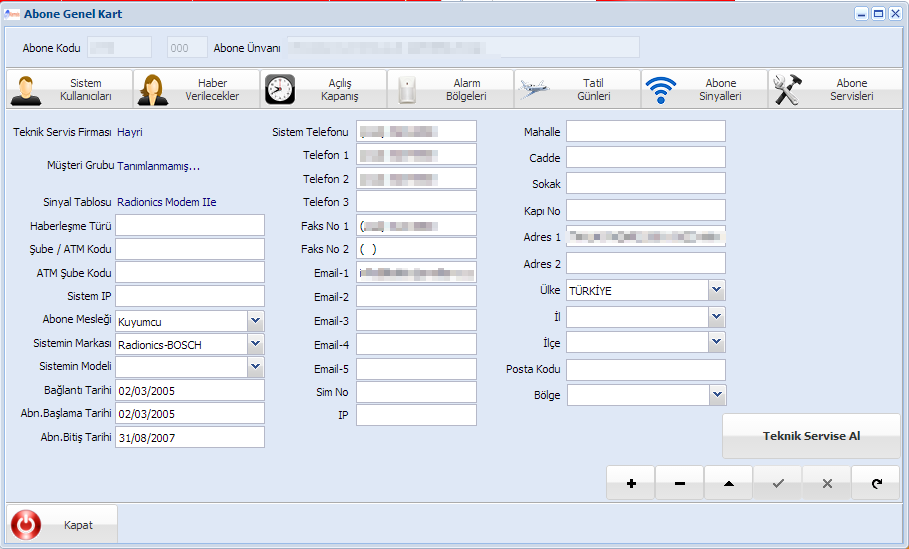Expand Sistemin Modeli dropdown
Screen dimensions: 909x549
[x=255, y=366]
